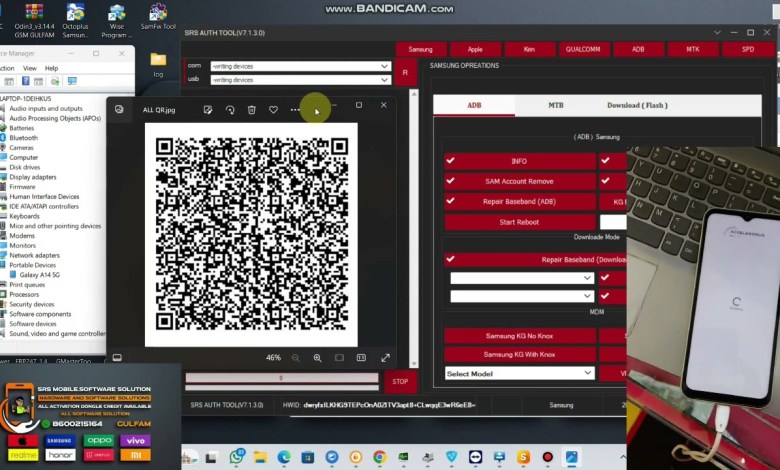Open SamFw Tool desktop shortcut
The image size is (780, 470).
(158, 17)
